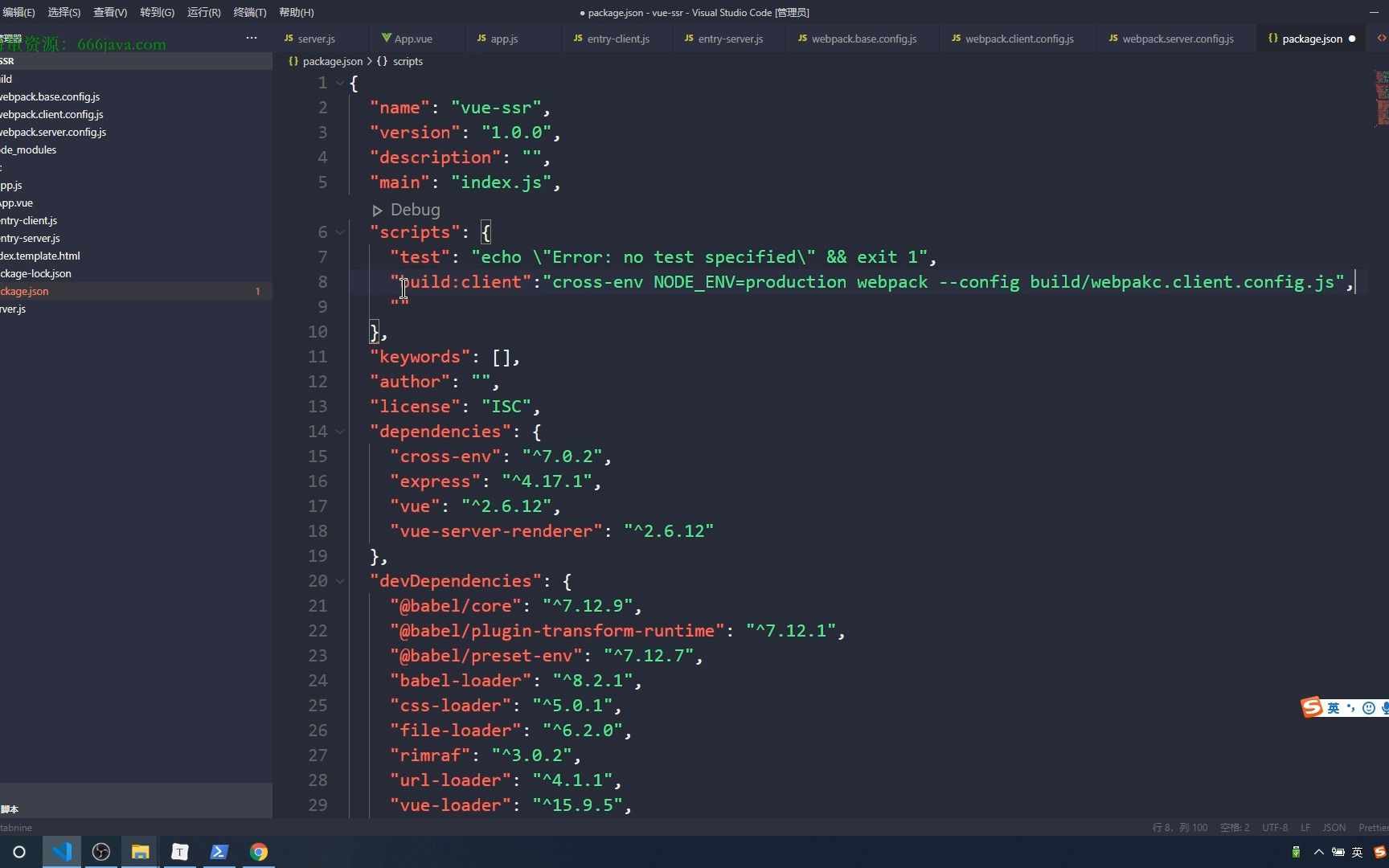Open Sogou emoji smiley icon
This screenshot has height=868, width=1389.
[x=1369, y=708]
